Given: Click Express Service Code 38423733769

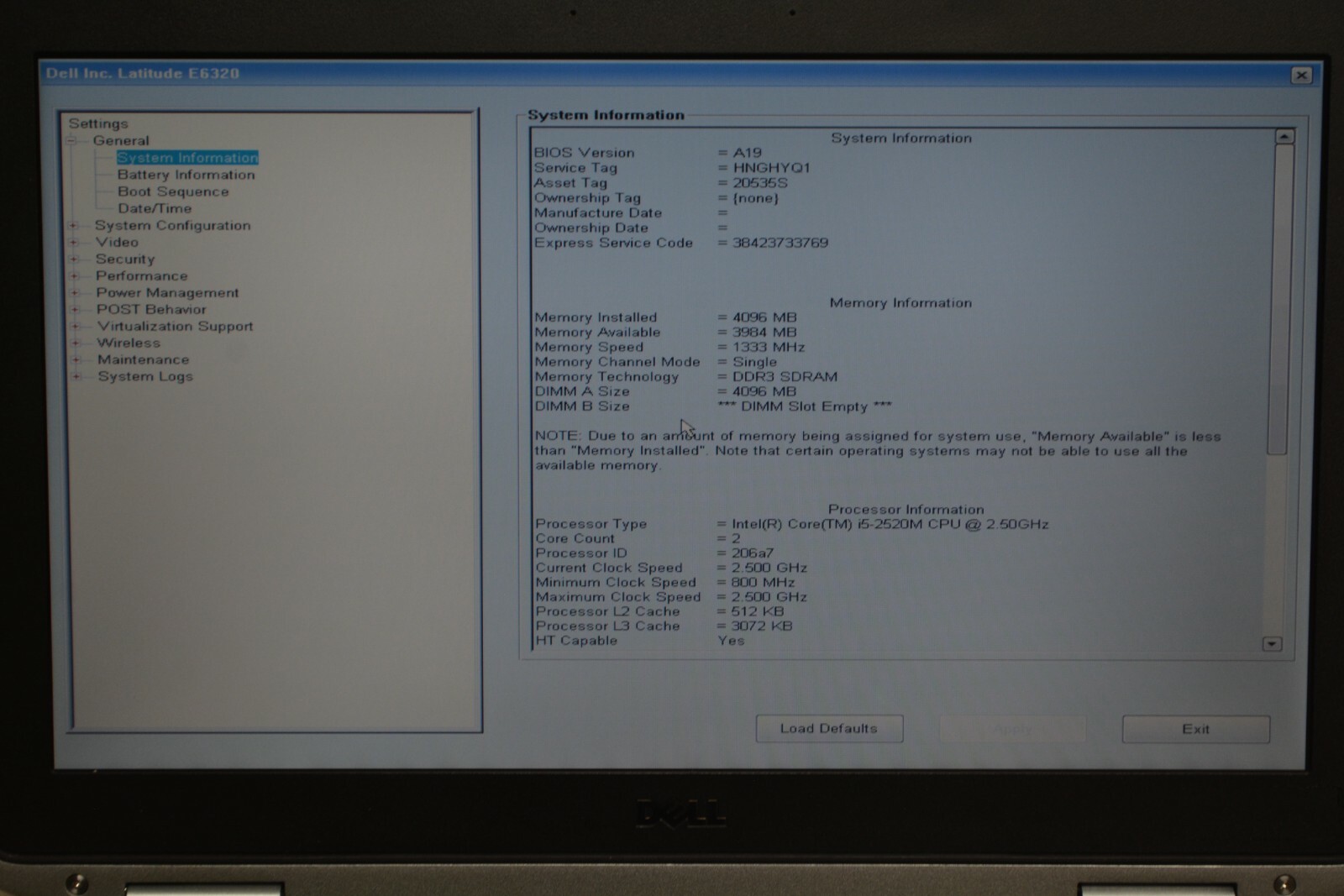Looking at the screenshot, I should [x=780, y=243].
